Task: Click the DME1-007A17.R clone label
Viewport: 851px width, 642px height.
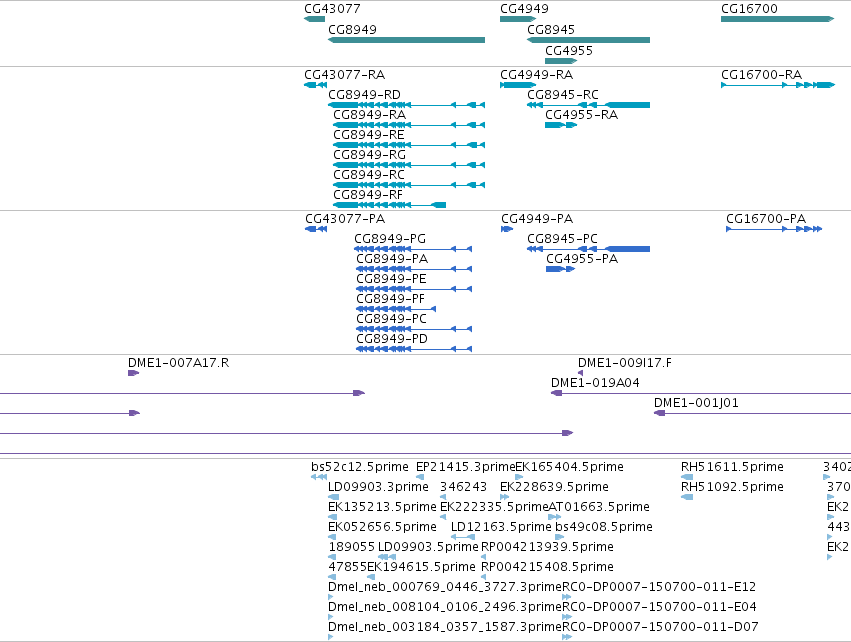Action: tap(179, 363)
